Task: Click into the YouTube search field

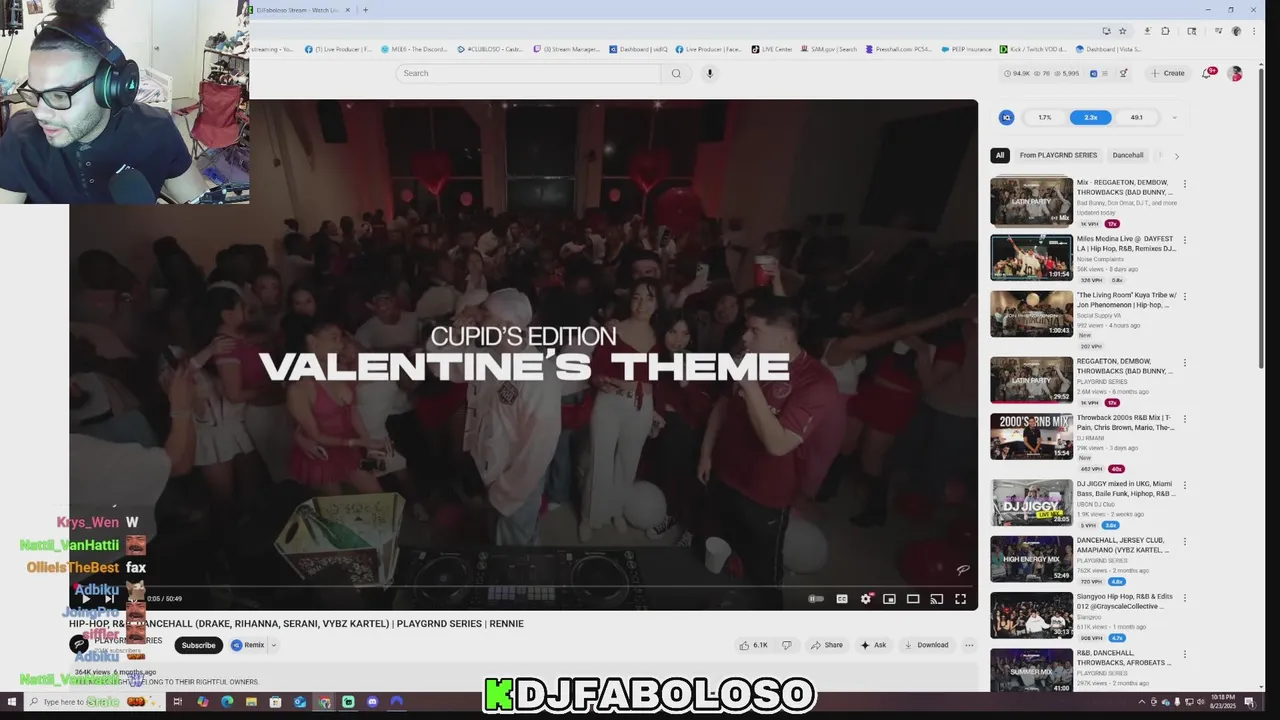Action: tap(528, 73)
